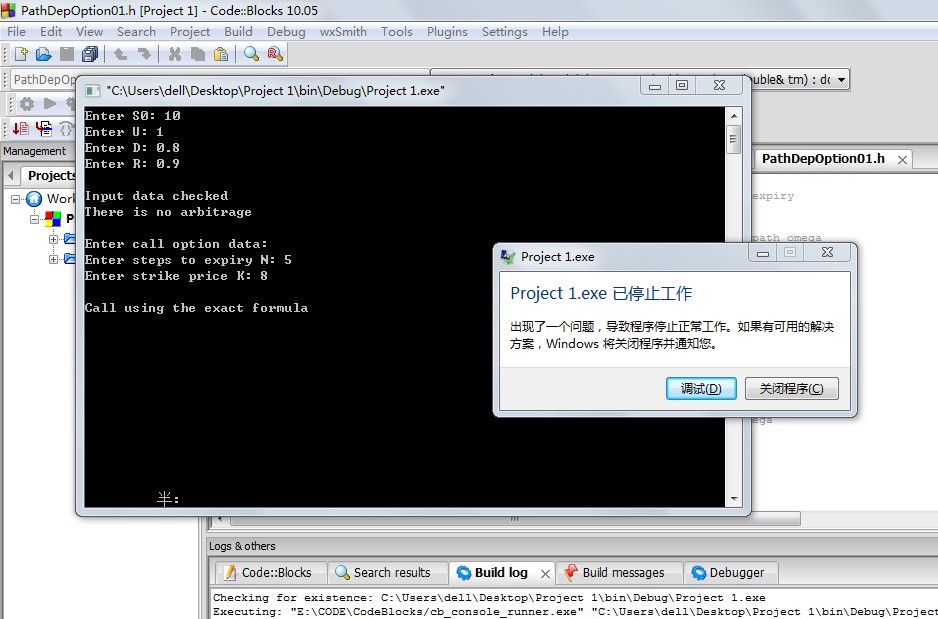Expand the second folder under the project
The height and width of the screenshot is (619, 938).
tap(53, 259)
